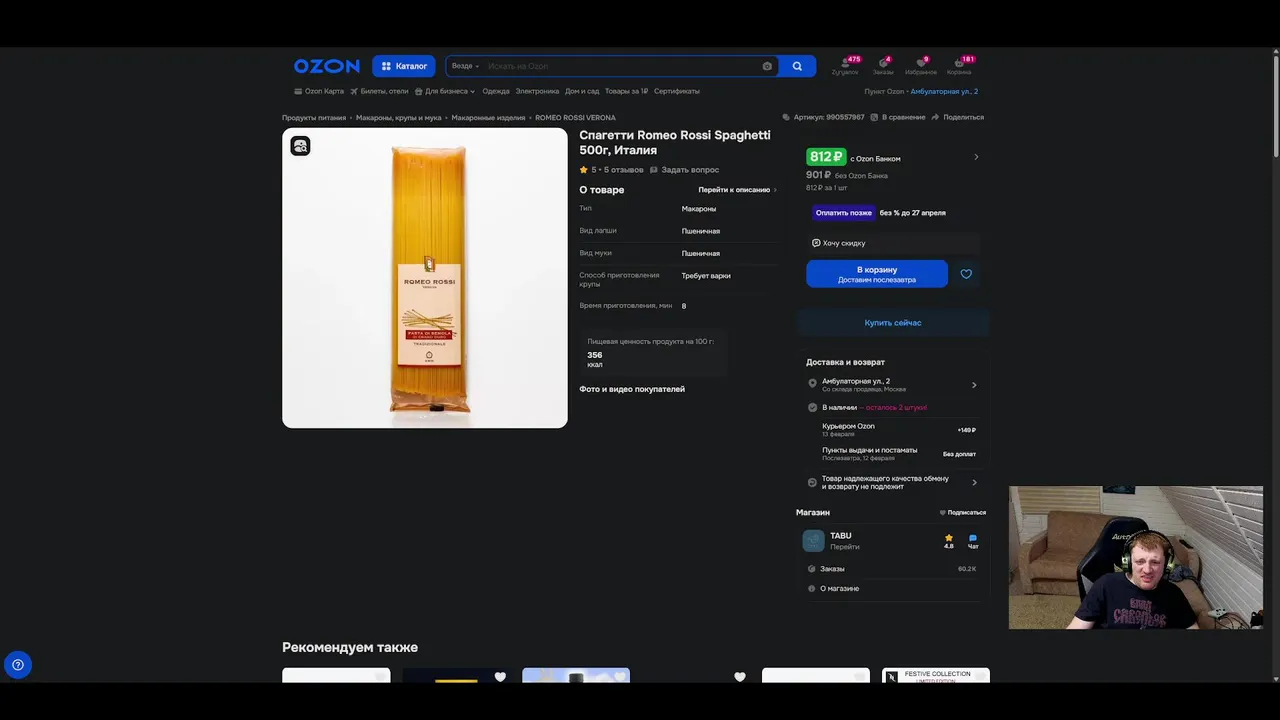Add product В сравнение

[x=898, y=117]
